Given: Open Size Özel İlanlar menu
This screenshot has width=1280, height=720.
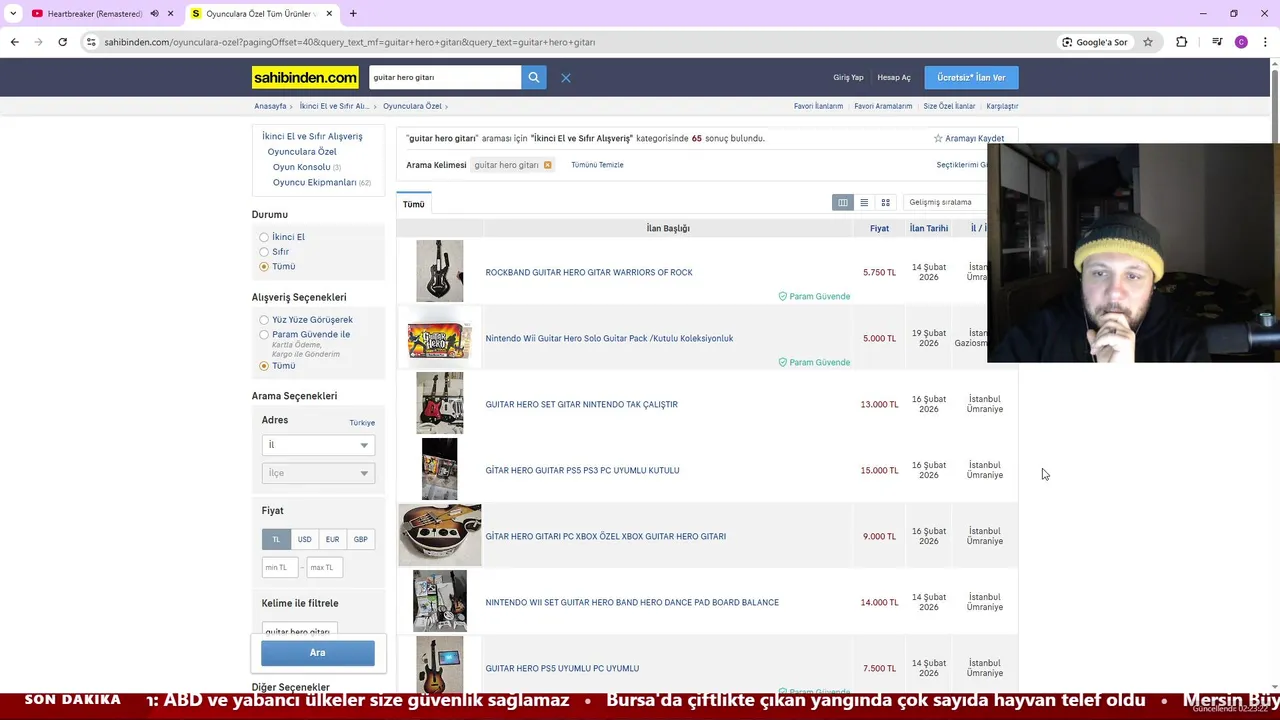Looking at the screenshot, I should [x=949, y=106].
